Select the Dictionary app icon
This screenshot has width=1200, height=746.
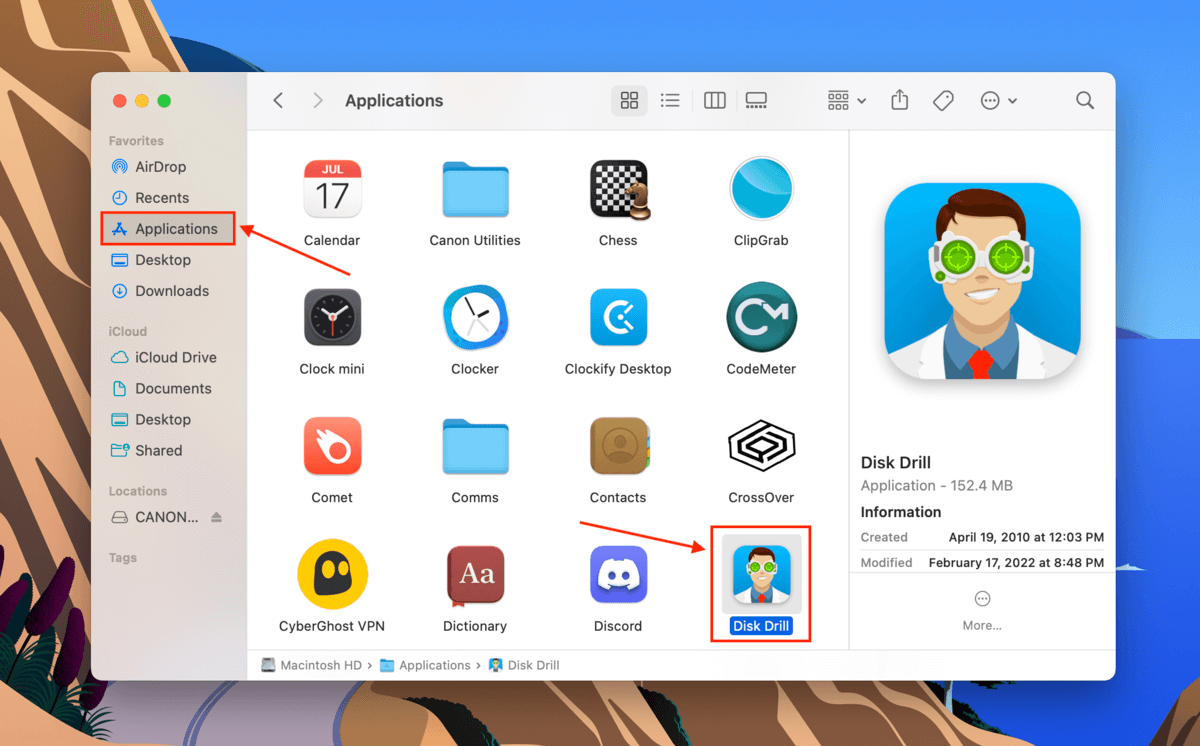[475, 575]
